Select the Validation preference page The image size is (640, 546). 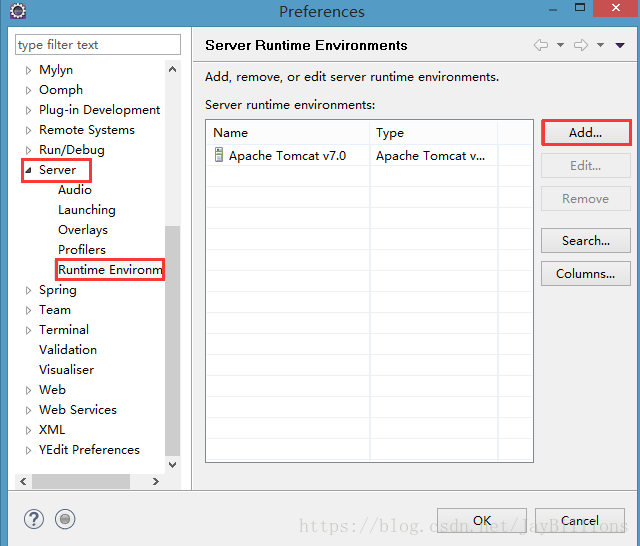point(68,350)
